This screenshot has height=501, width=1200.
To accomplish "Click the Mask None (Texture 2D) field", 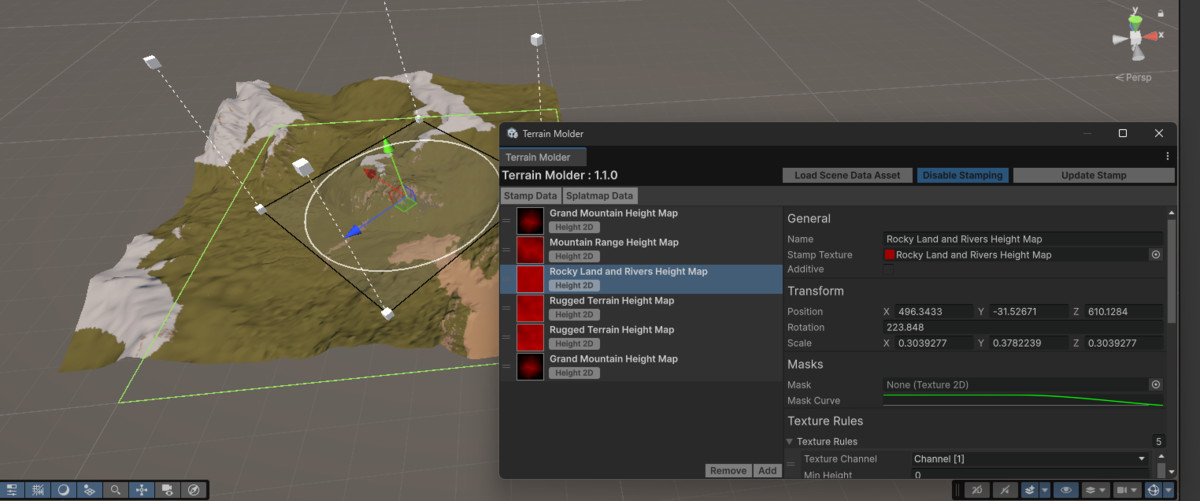I will click(1016, 384).
